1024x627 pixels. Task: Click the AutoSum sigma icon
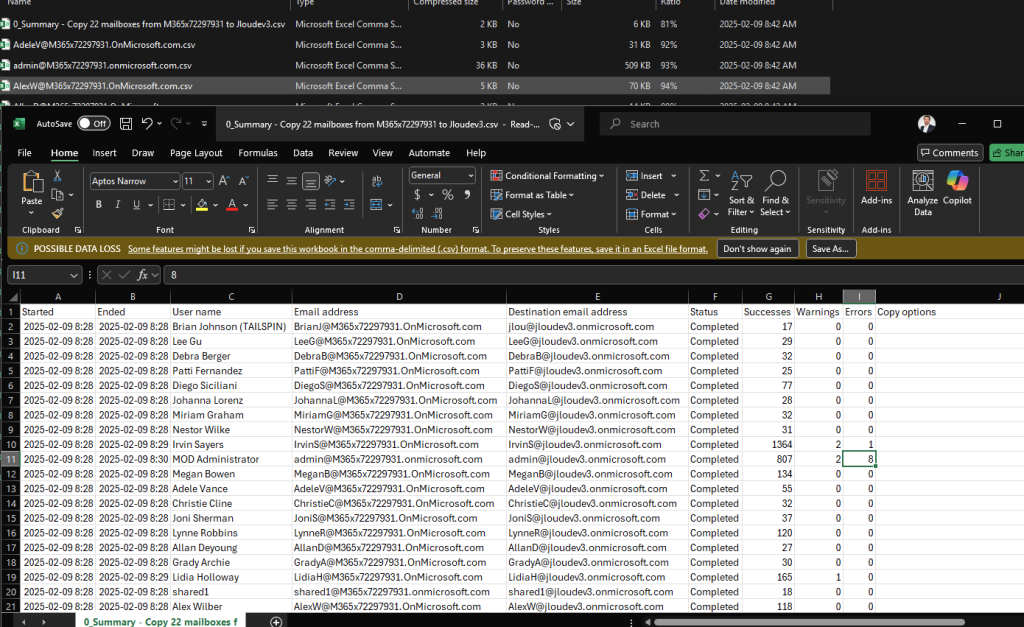pos(704,176)
